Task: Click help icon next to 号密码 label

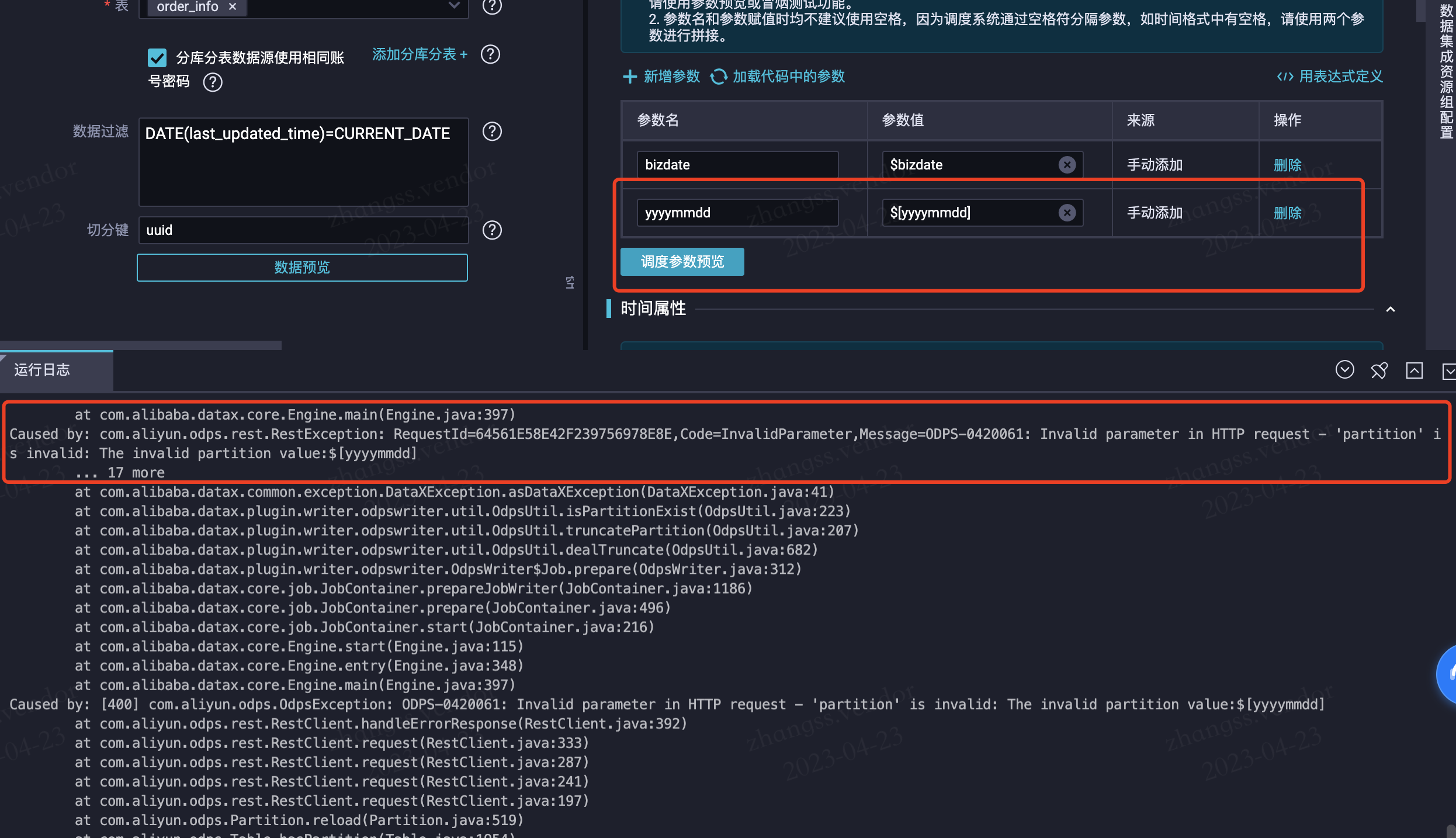Action: [x=213, y=82]
